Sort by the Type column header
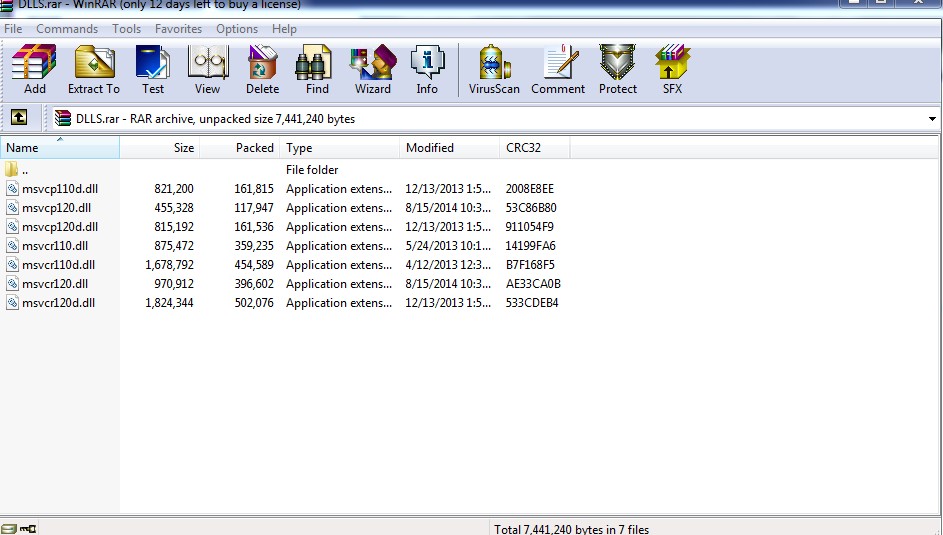This screenshot has height=535, width=943. 339,148
